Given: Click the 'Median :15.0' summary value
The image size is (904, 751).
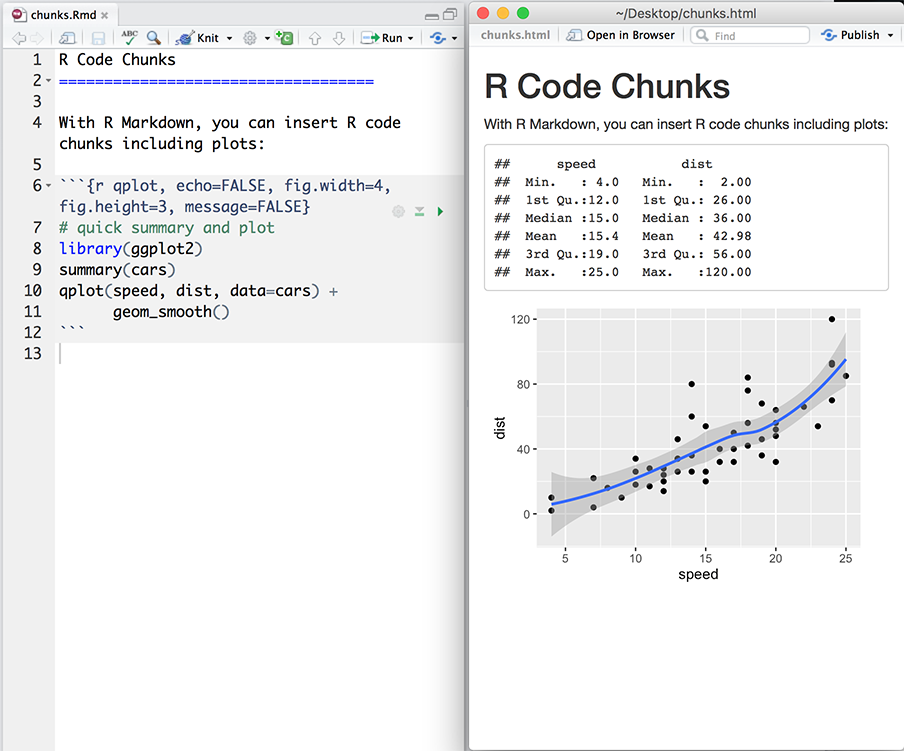Looking at the screenshot, I should pos(572,218).
